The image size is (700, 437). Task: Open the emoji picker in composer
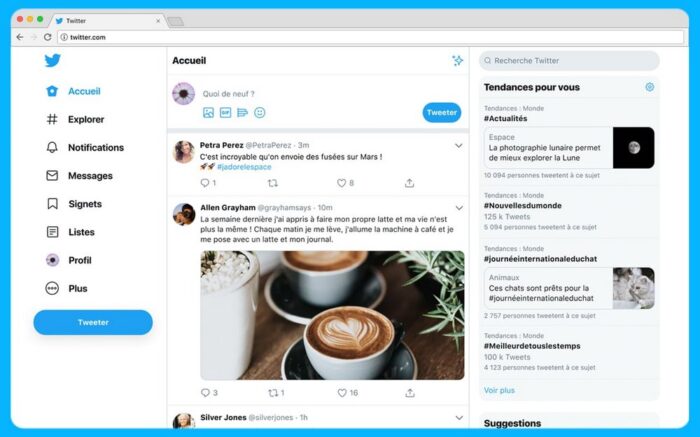259,112
